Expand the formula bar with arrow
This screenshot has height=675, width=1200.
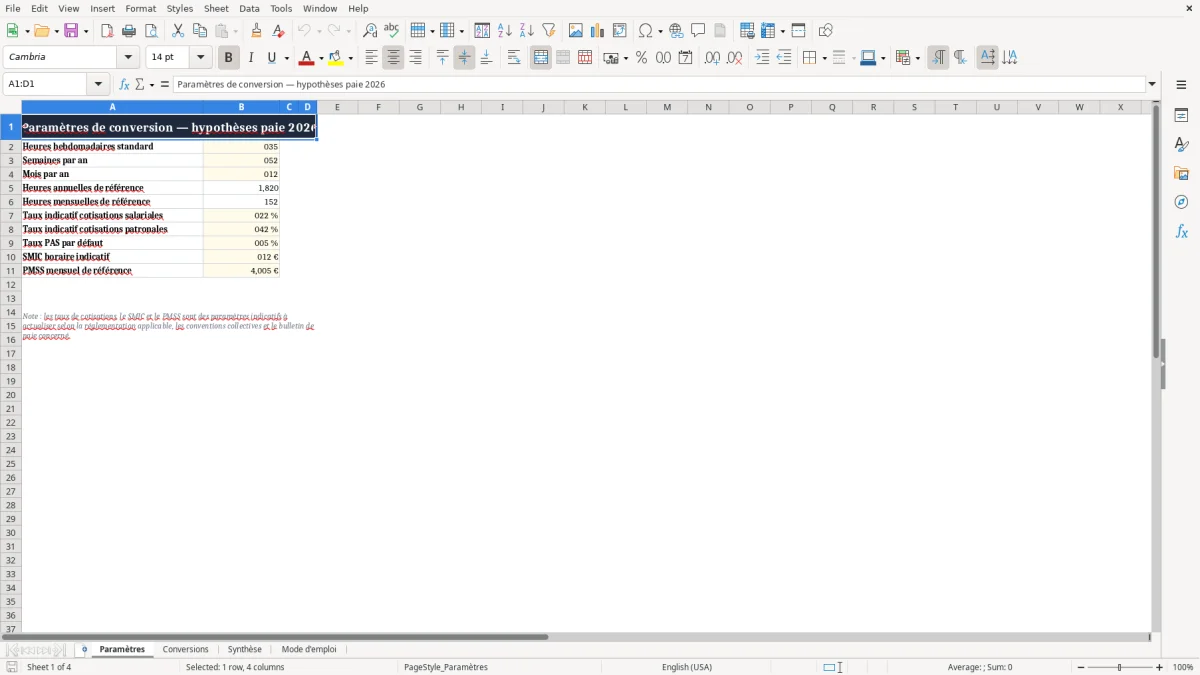tap(1152, 85)
